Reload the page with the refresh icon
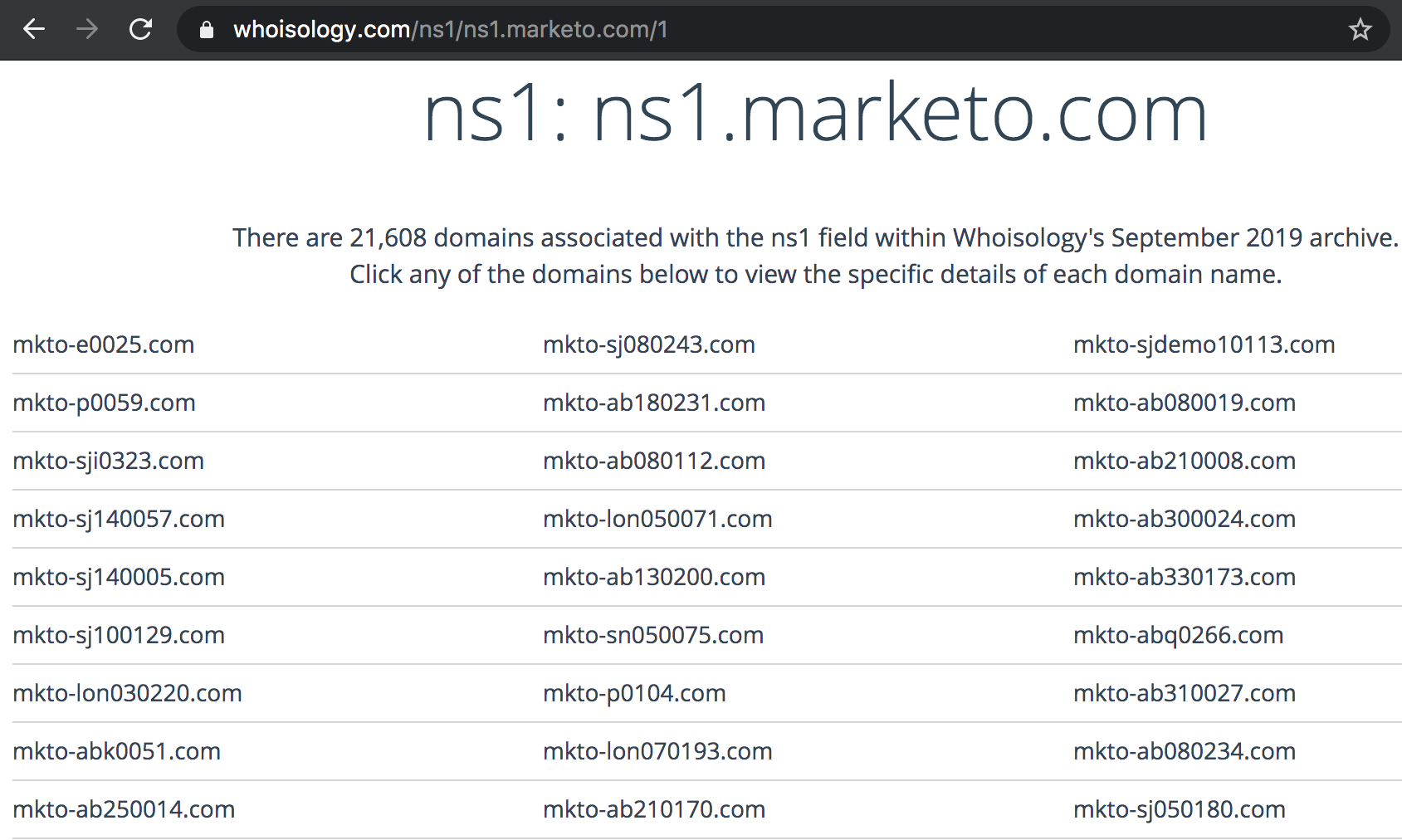The image size is (1402, 840). (140, 30)
